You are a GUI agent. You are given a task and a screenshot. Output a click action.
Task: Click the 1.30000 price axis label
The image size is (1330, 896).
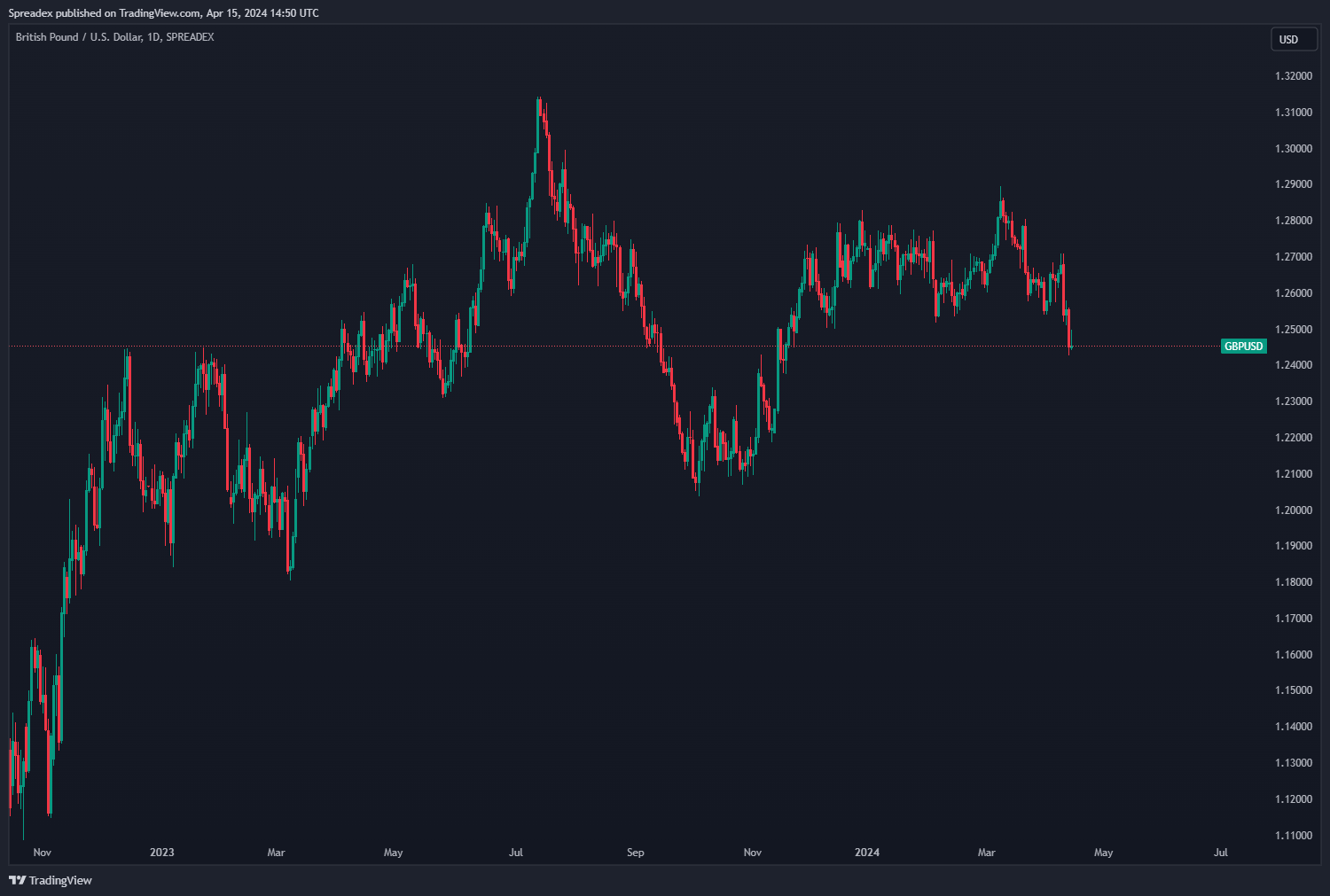(1294, 149)
